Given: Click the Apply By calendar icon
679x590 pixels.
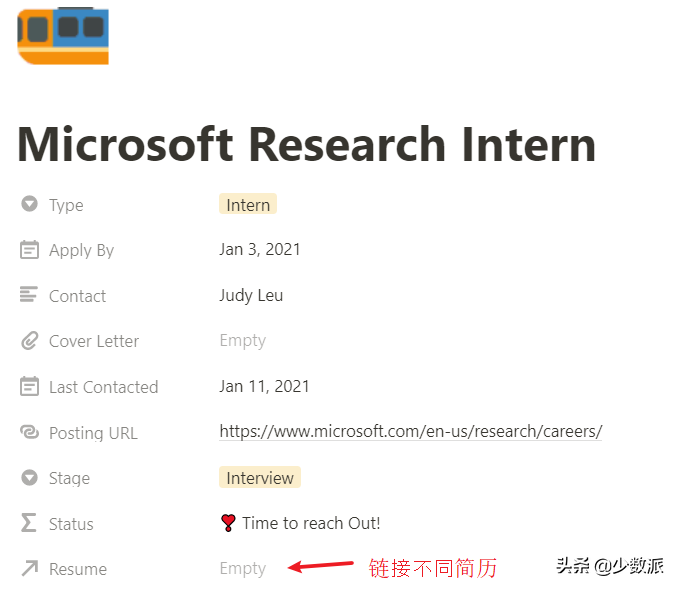Looking at the screenshot, I should point(29,250).
